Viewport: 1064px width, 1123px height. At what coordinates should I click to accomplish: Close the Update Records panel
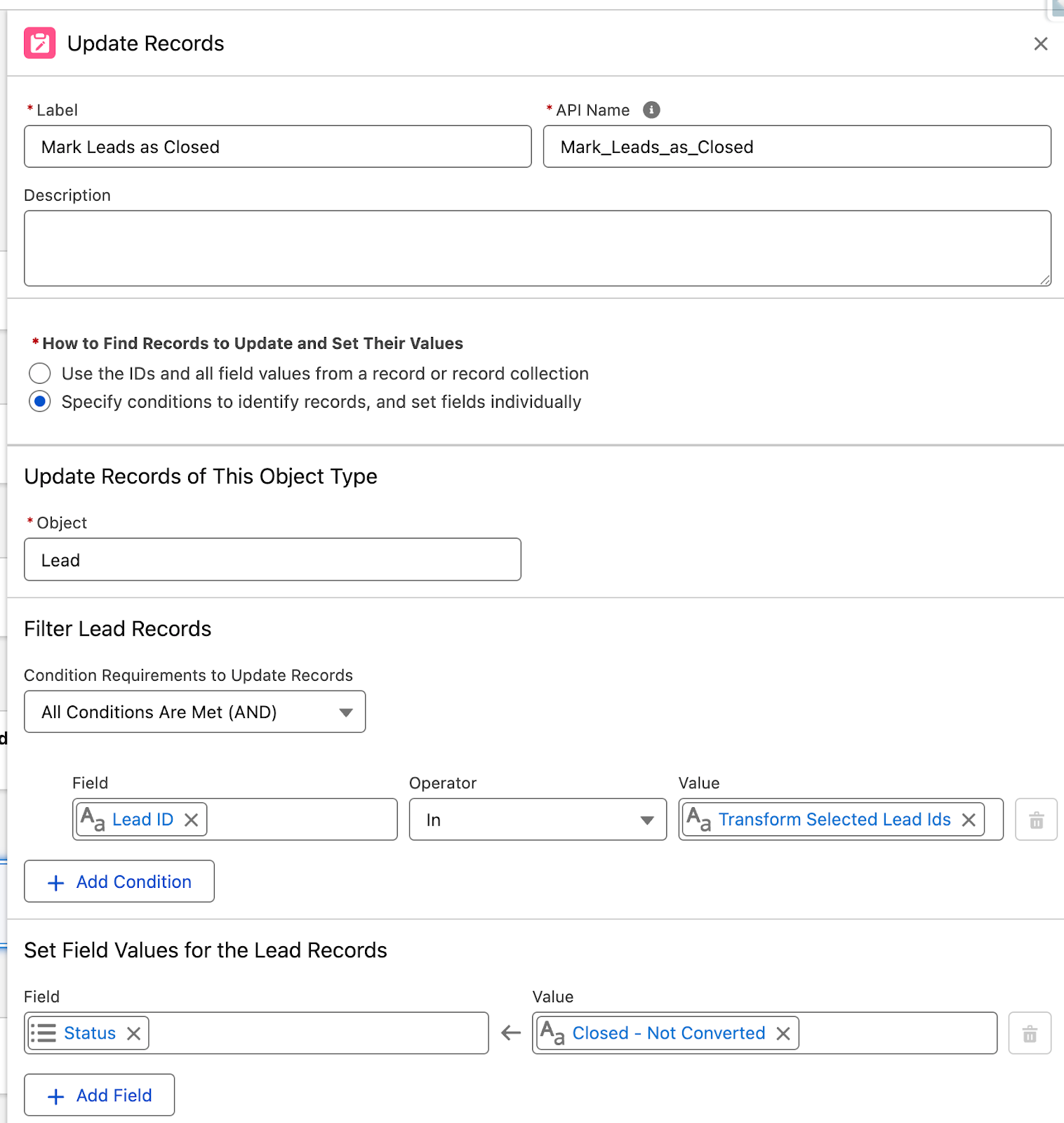pyautogui.click(x=1041, y=44)
